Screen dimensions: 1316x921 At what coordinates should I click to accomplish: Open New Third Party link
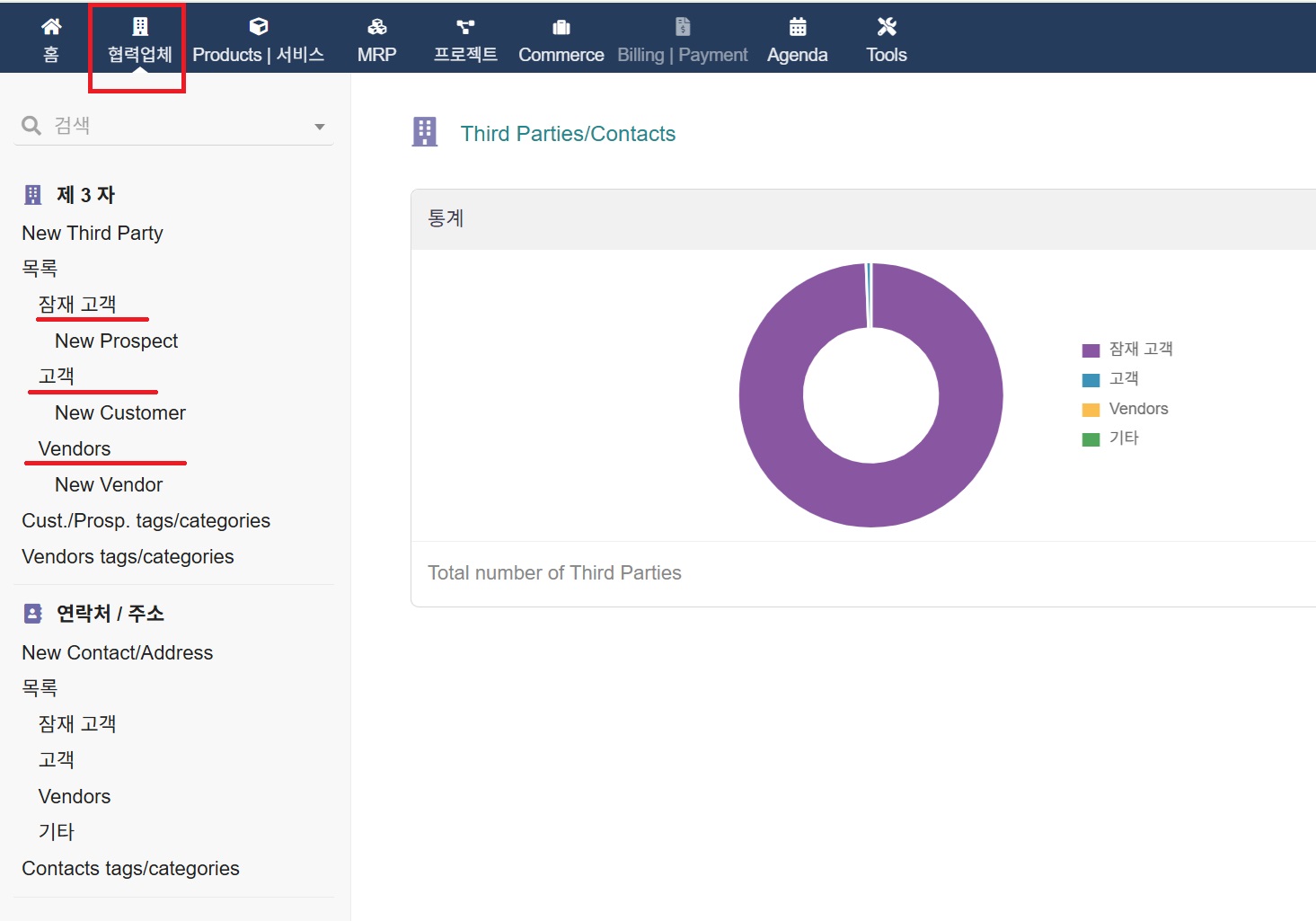click(93, 234)
